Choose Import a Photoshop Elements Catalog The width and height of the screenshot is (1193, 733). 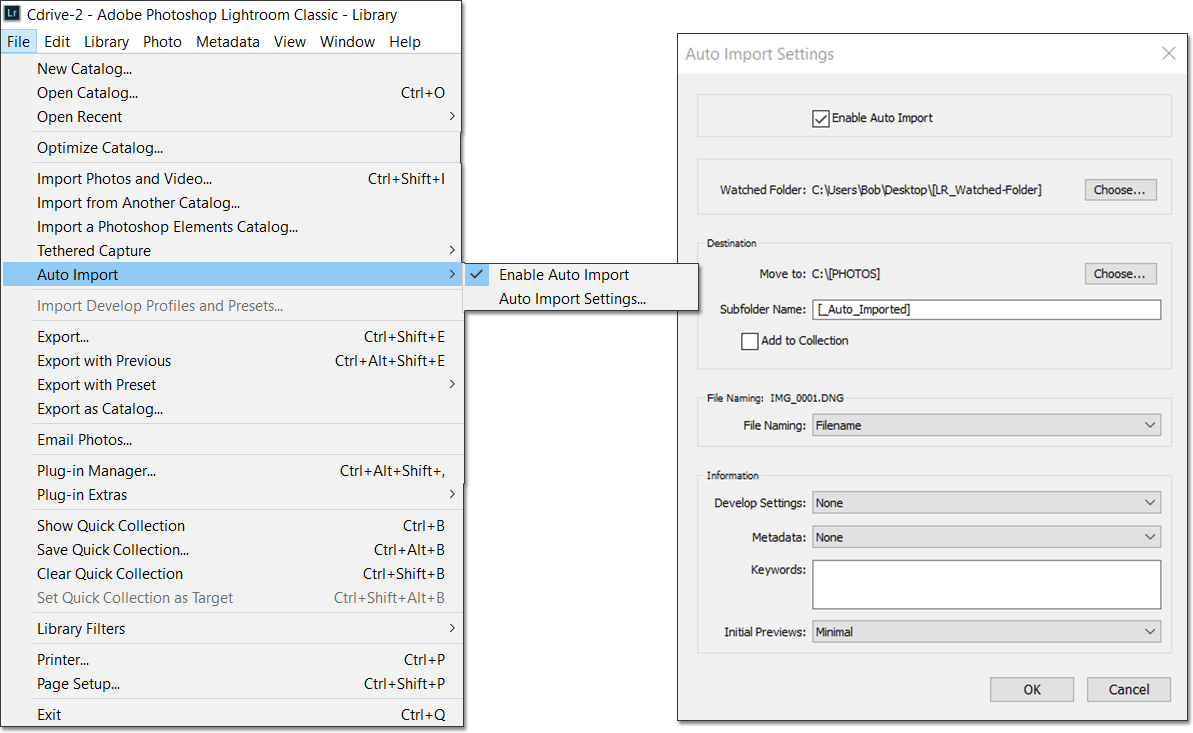[232, 227]
